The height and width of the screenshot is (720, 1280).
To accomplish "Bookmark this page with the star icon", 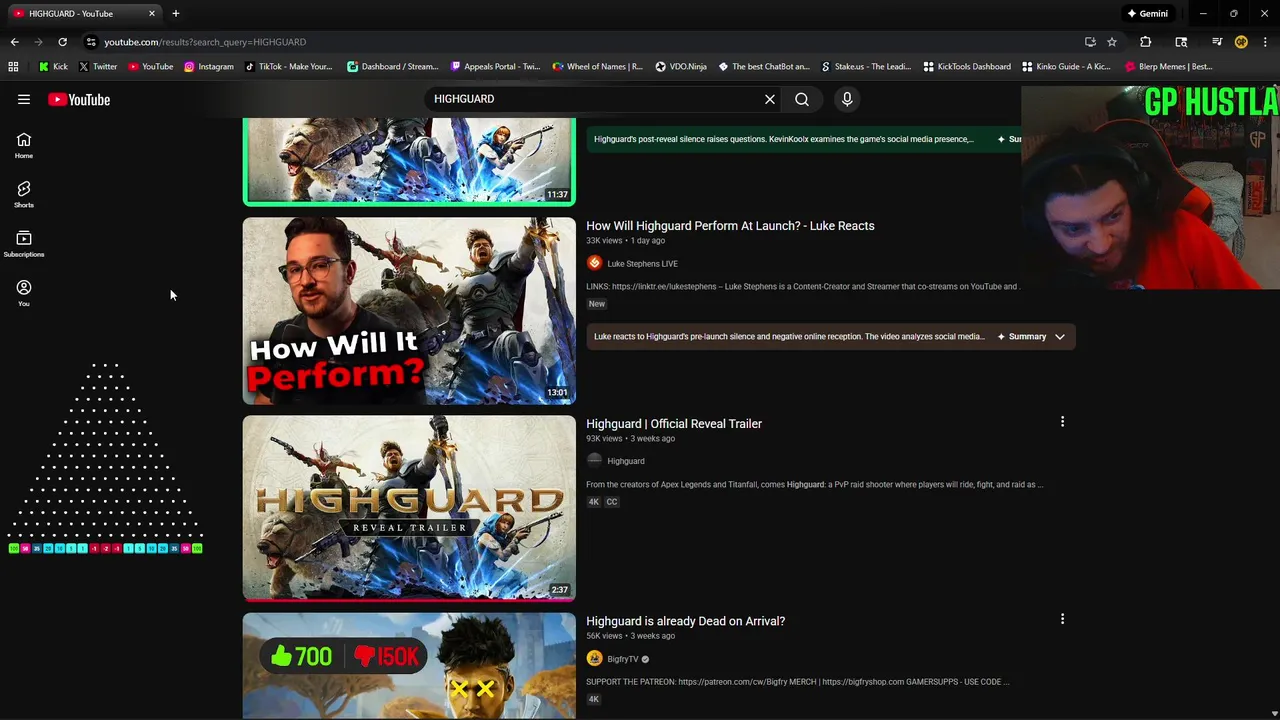I will click(x=1112, y=42).
